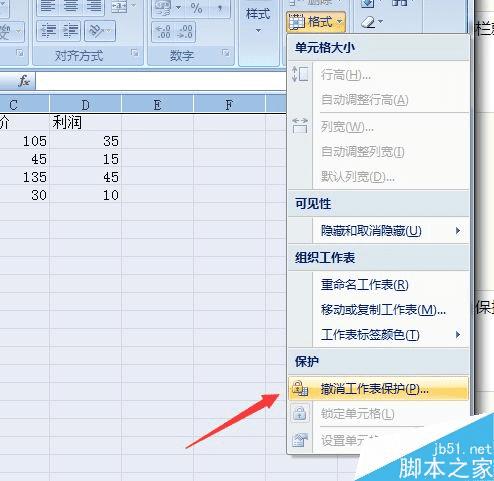The image size is (494, 481).
Task: Click the lock cell icon
Action: (x=300, y=413)
